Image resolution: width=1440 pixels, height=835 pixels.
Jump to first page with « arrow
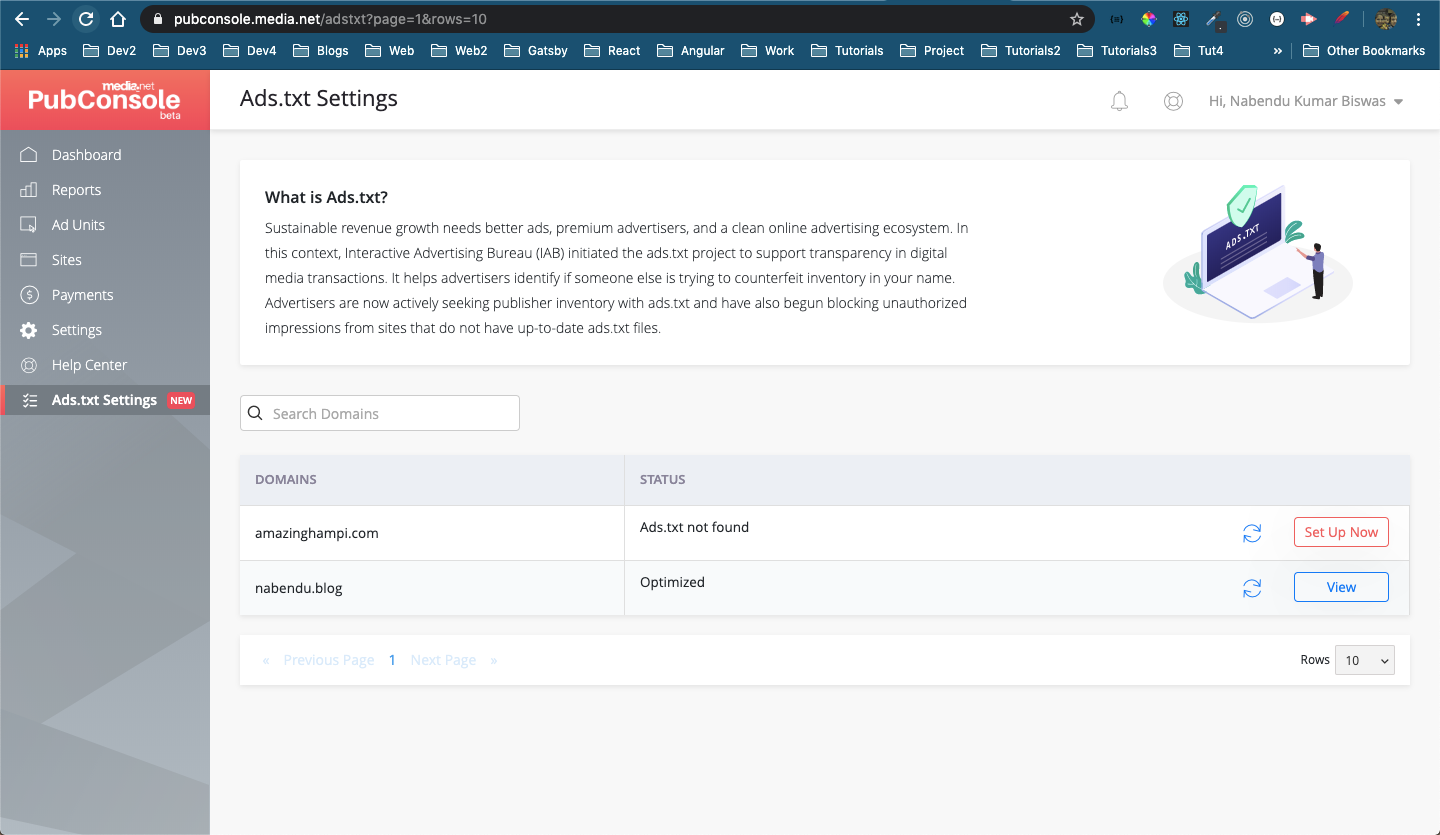[266, 660]
